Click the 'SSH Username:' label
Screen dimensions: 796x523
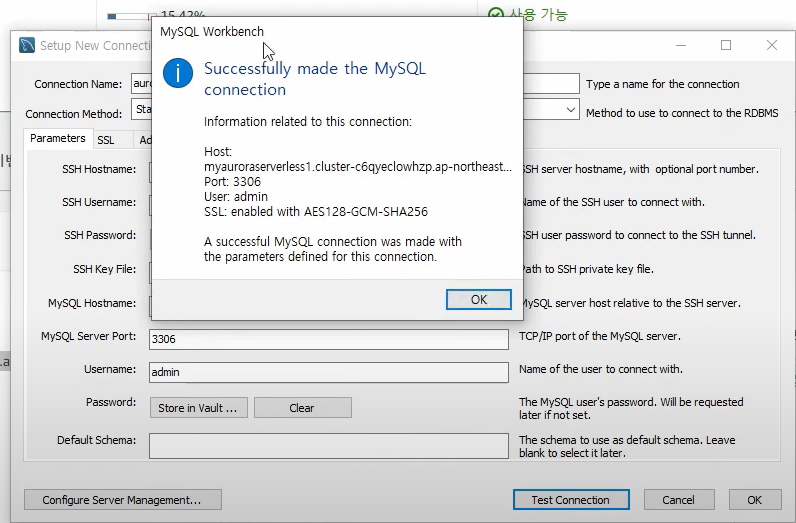pos(99,202)
